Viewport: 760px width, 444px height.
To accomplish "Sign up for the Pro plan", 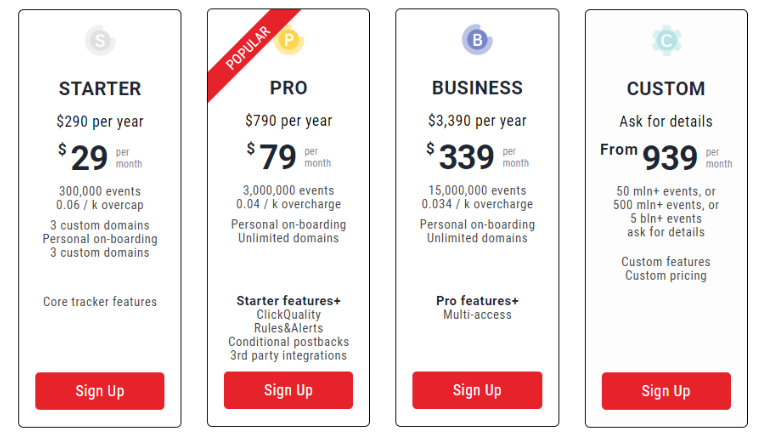I will coord(288,390).
